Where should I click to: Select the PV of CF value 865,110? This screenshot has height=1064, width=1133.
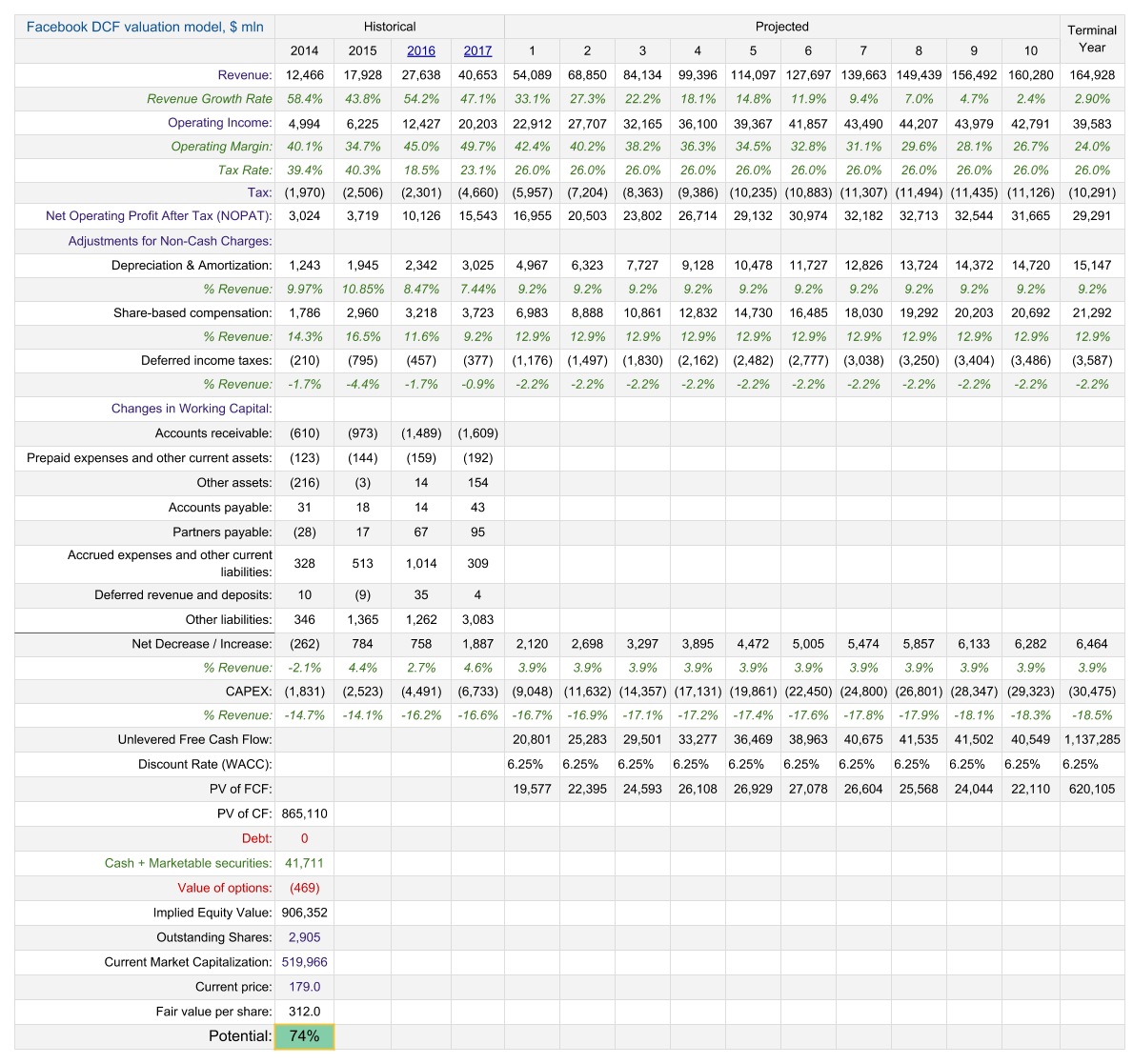(x=304, y=813)
